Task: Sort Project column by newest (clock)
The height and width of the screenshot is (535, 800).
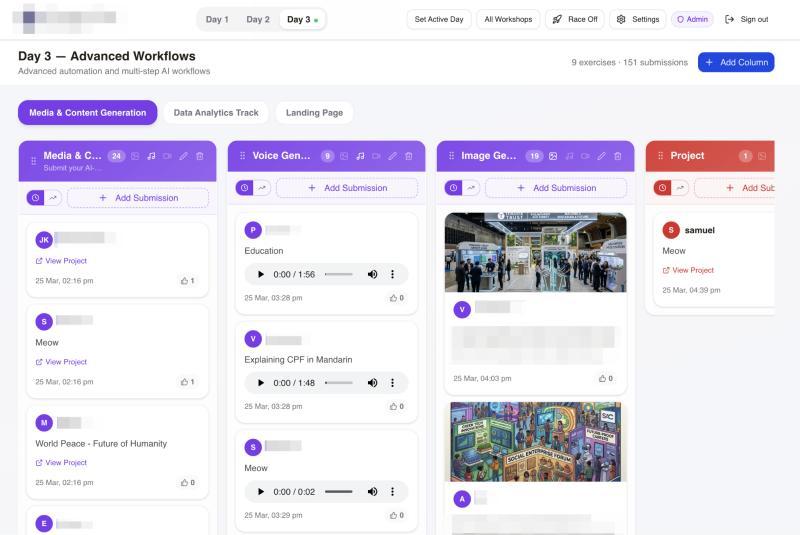Action: (x=662, y=188)
